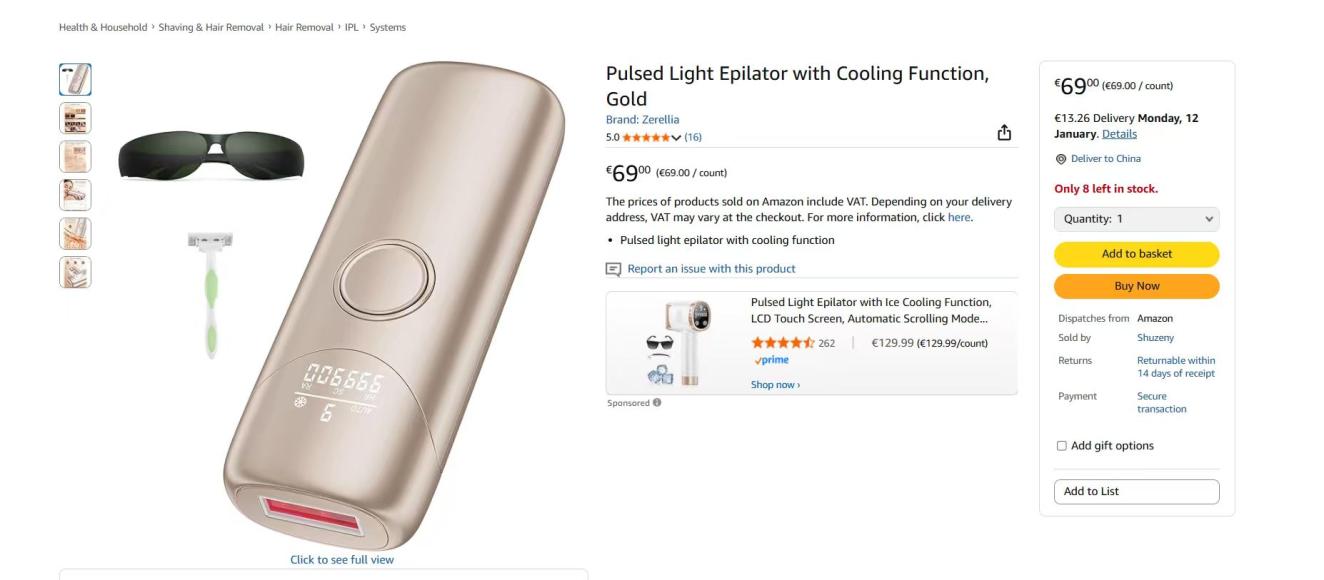Click the Sponsored info icon

click(x=656, y=403)
